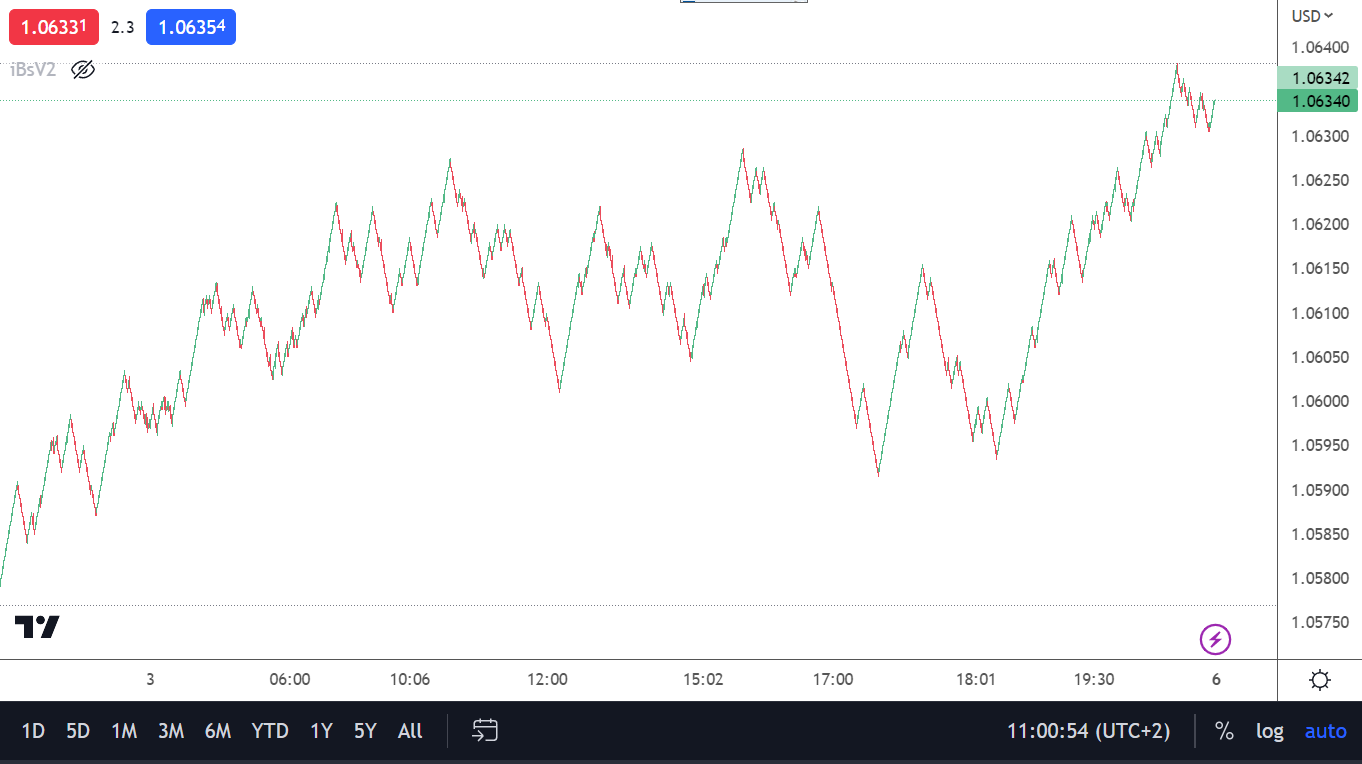Select the 1D time range
This screenshot has height=764, width=1362.
(x=33, y=731)
